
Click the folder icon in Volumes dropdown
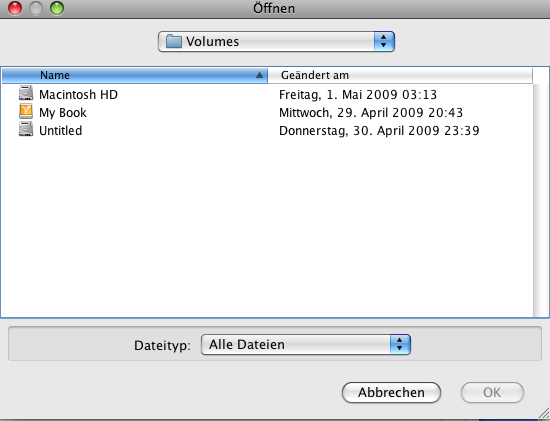[x=173, y=41]
